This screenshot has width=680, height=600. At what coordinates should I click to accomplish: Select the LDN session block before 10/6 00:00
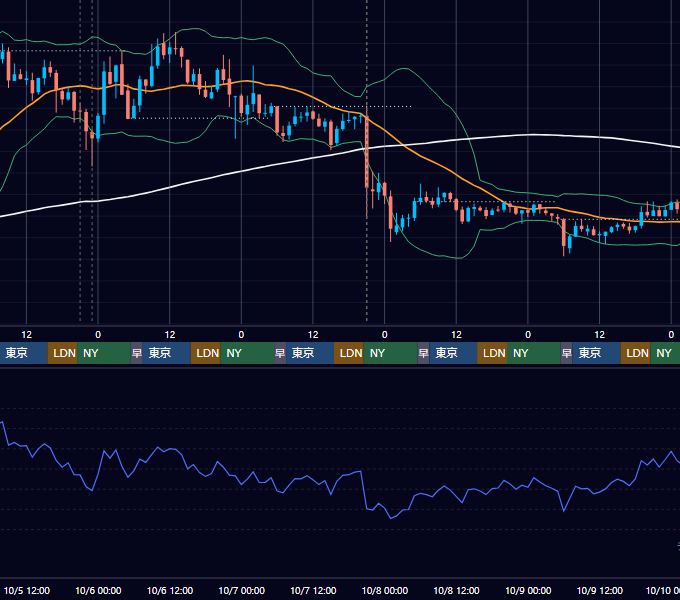tap(62, 353)
